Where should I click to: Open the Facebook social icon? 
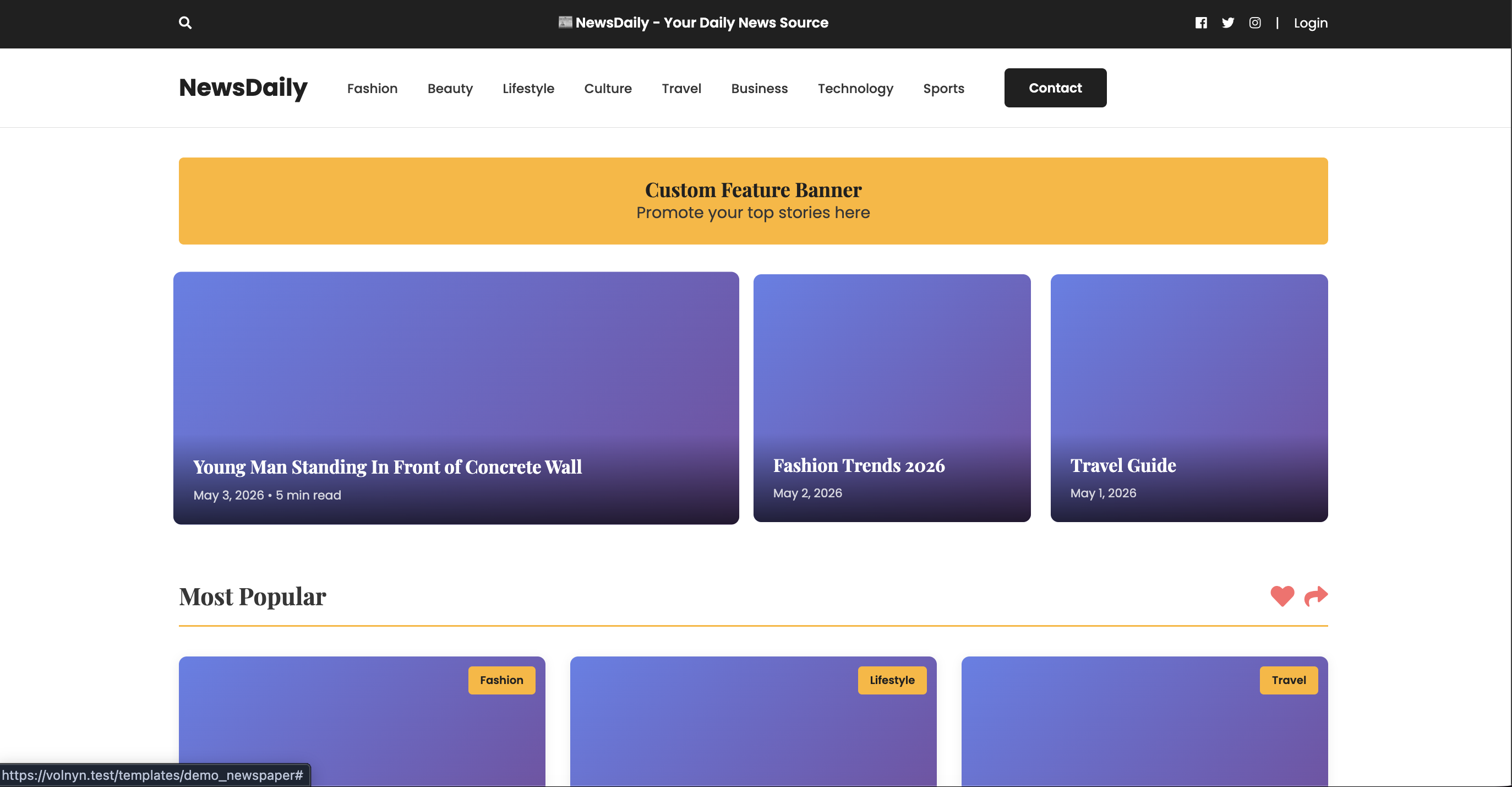[x=1201, y=23]
